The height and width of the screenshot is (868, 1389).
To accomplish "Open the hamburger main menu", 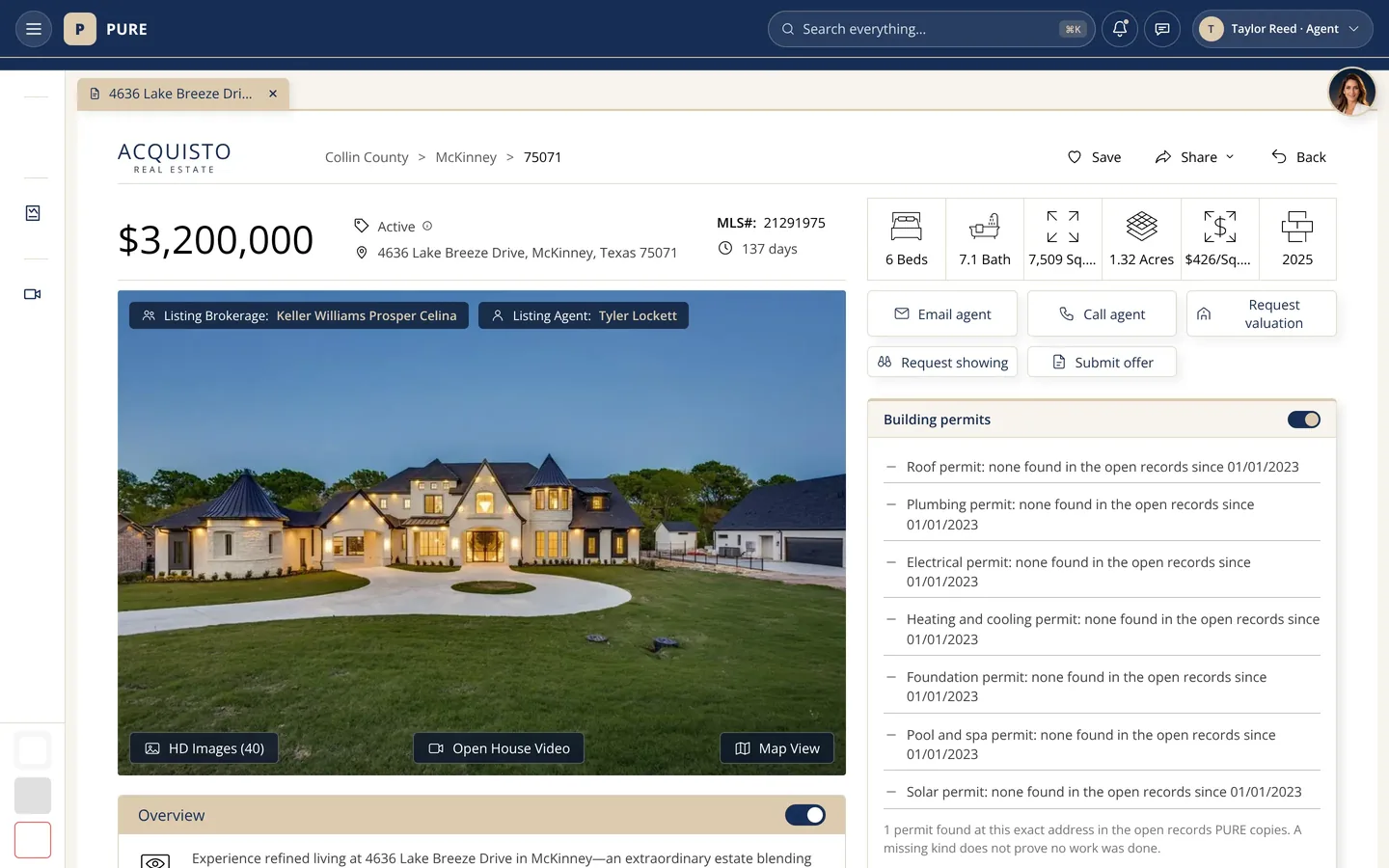I will tap(33, 29).
